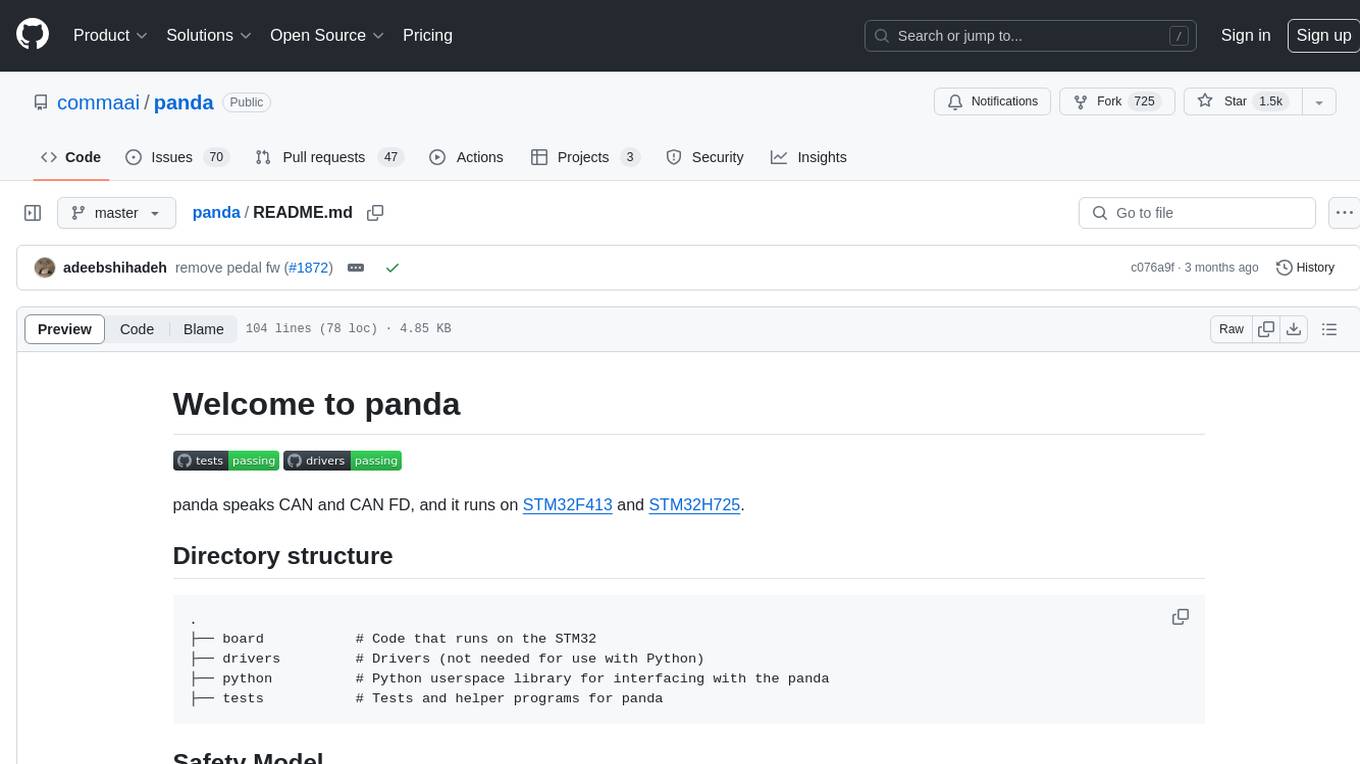View the file History
This screenshot has height=764, width=1360.
pyautogui.click(x=1305, y=267)
